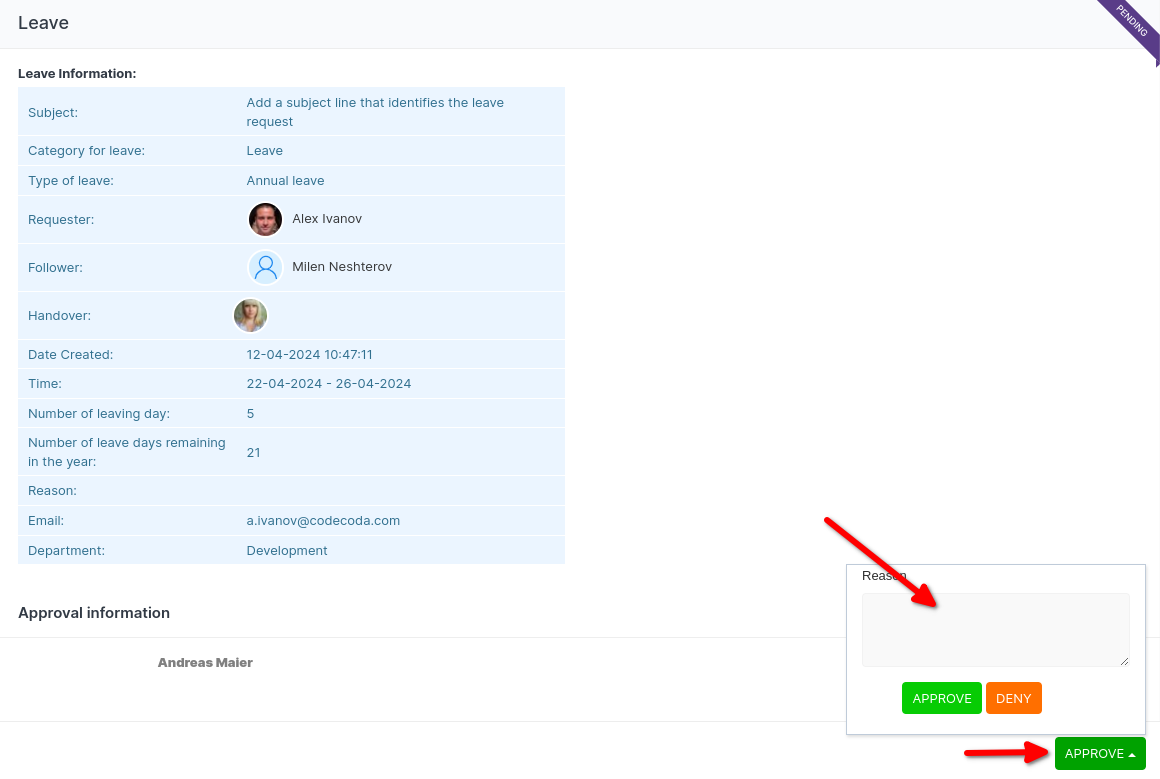Click the Annual leave type value
Viewport: 1160px width, 779px height.
[285, 181]
